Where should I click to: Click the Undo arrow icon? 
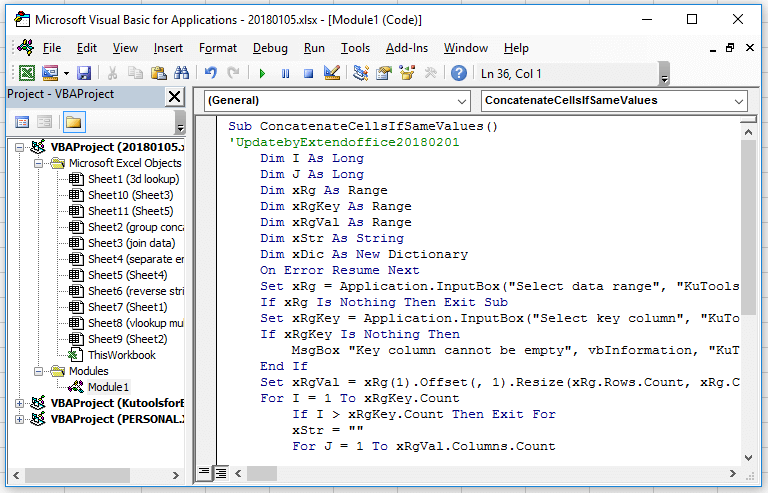tap(210, 73)
